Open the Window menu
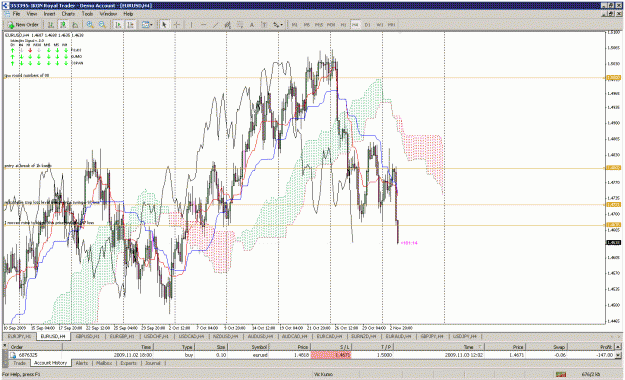The height and width of the screenshot is (380, 625). 108,14
